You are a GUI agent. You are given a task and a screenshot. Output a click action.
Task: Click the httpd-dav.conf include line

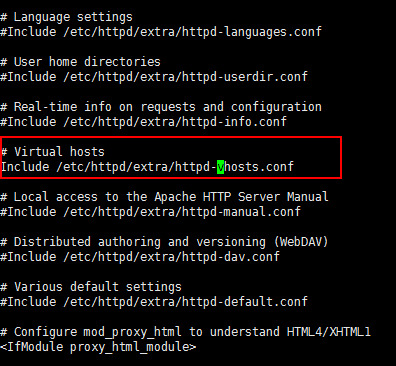pos(140,257)
